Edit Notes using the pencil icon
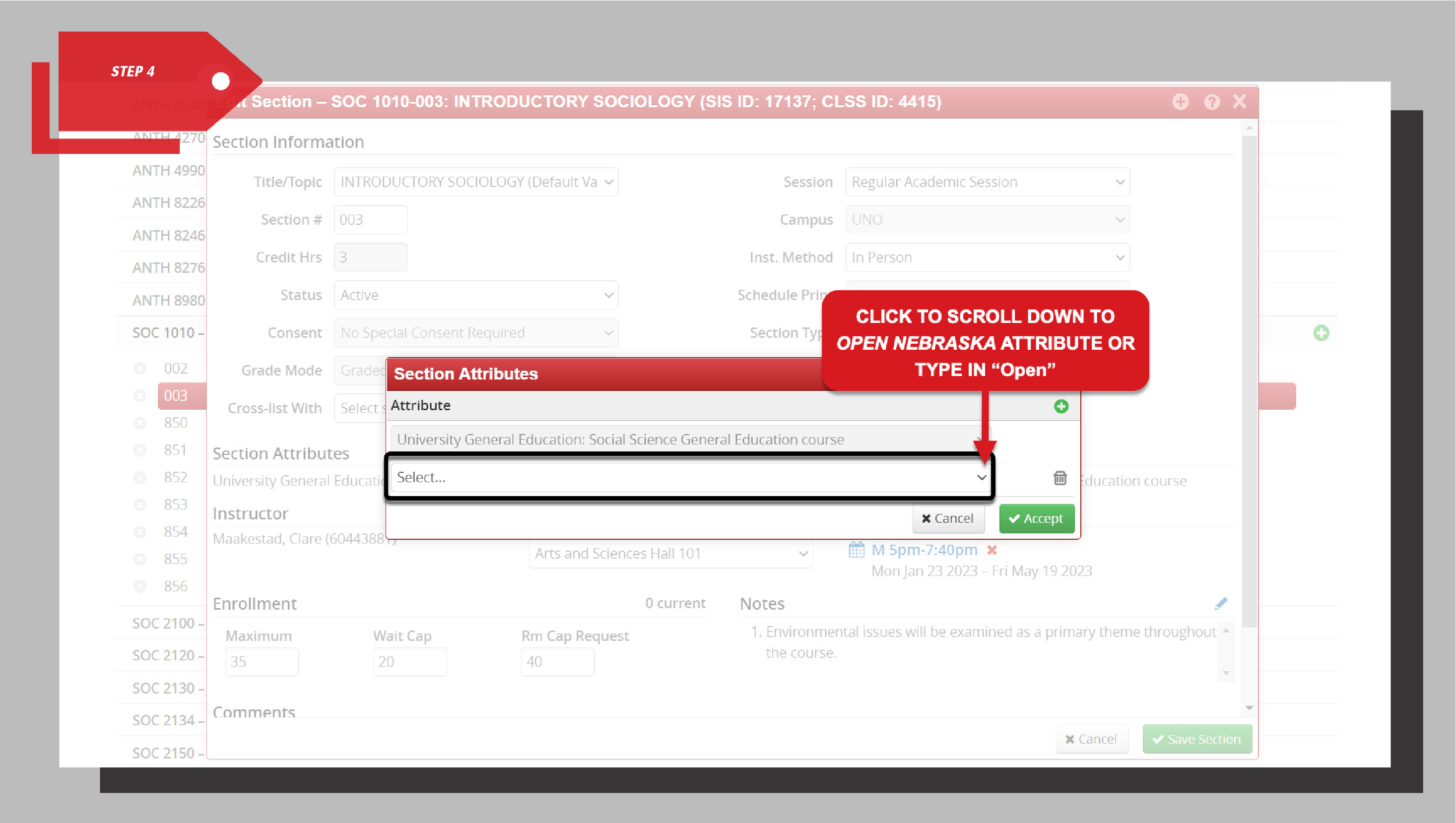 1221,603
